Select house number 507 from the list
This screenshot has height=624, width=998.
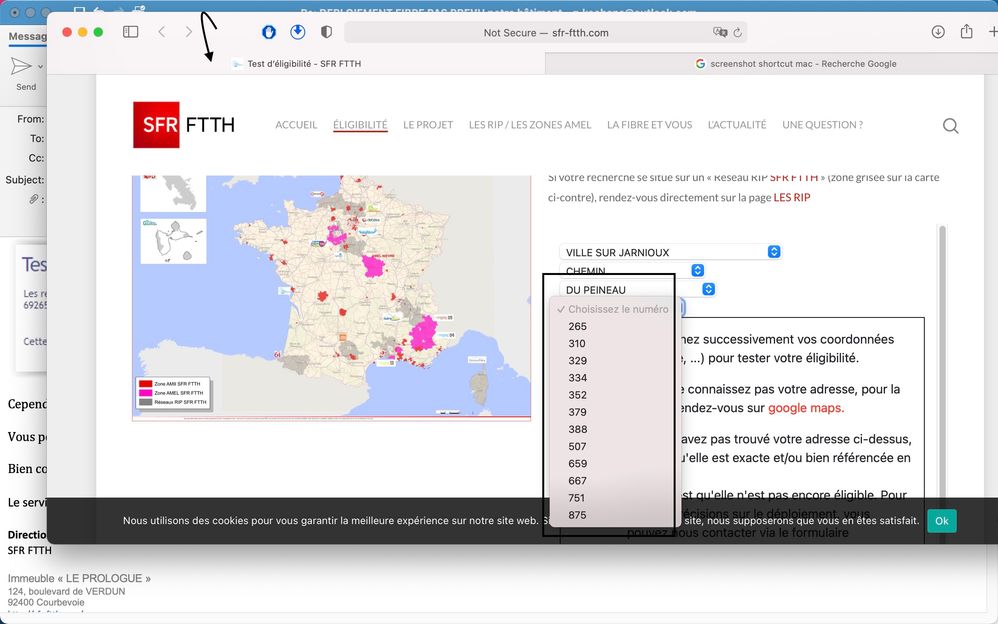tap(577, 446)
